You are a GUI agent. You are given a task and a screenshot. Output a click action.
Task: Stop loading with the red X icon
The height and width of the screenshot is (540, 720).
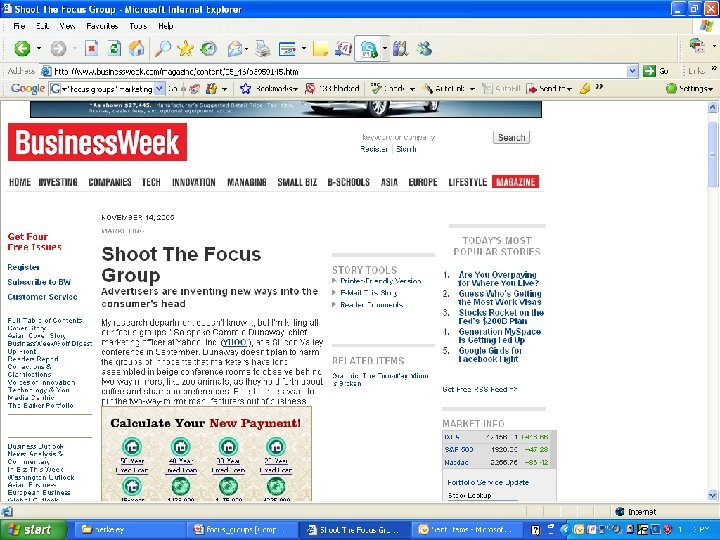(x=91, y=48)
